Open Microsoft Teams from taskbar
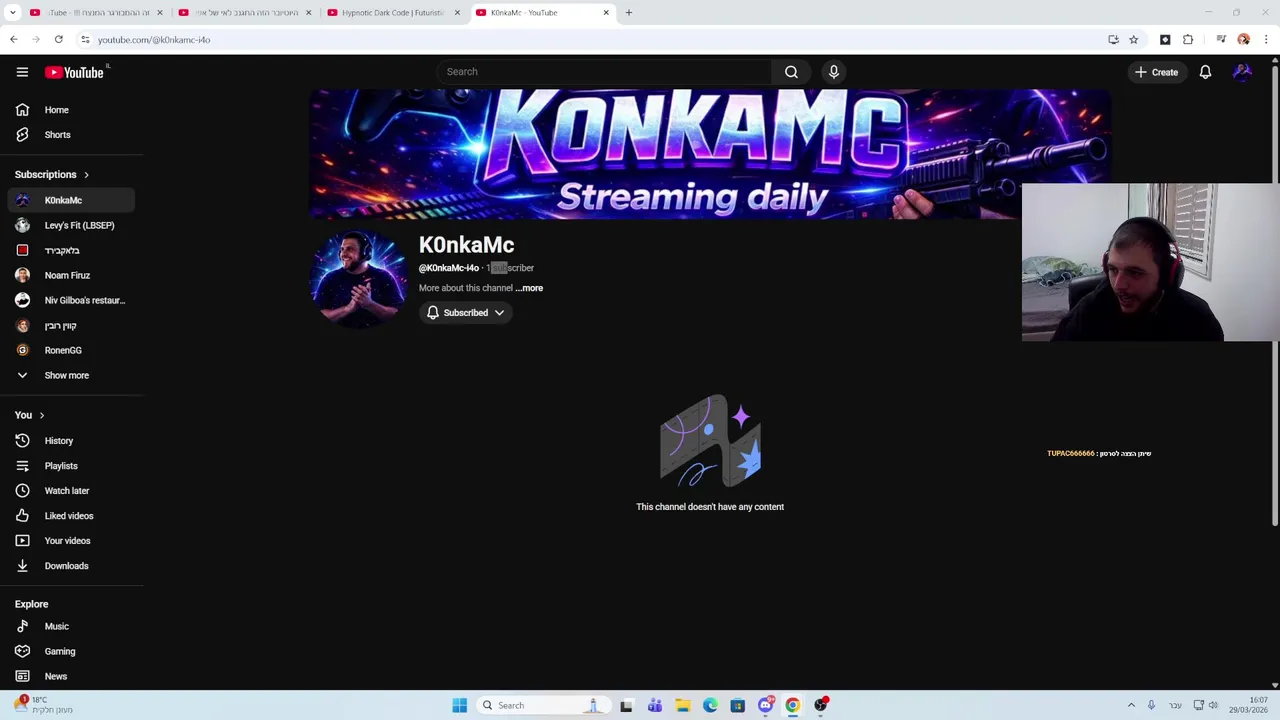Image resolution: width=1280 pixels, height=720 pixels. pyautogui.click(x=655, y=705)
